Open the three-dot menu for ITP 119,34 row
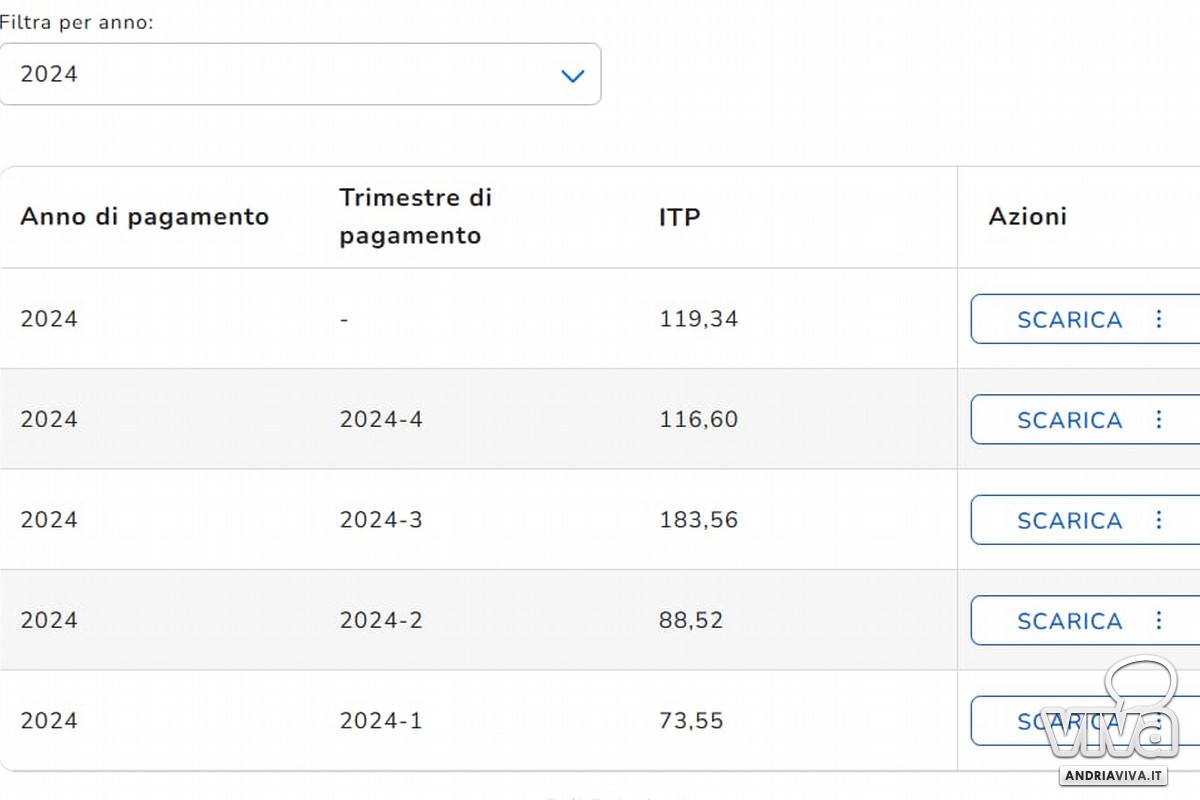Screen dimensions: 1200x800 pyautogui.click(x=1159, y=319)
